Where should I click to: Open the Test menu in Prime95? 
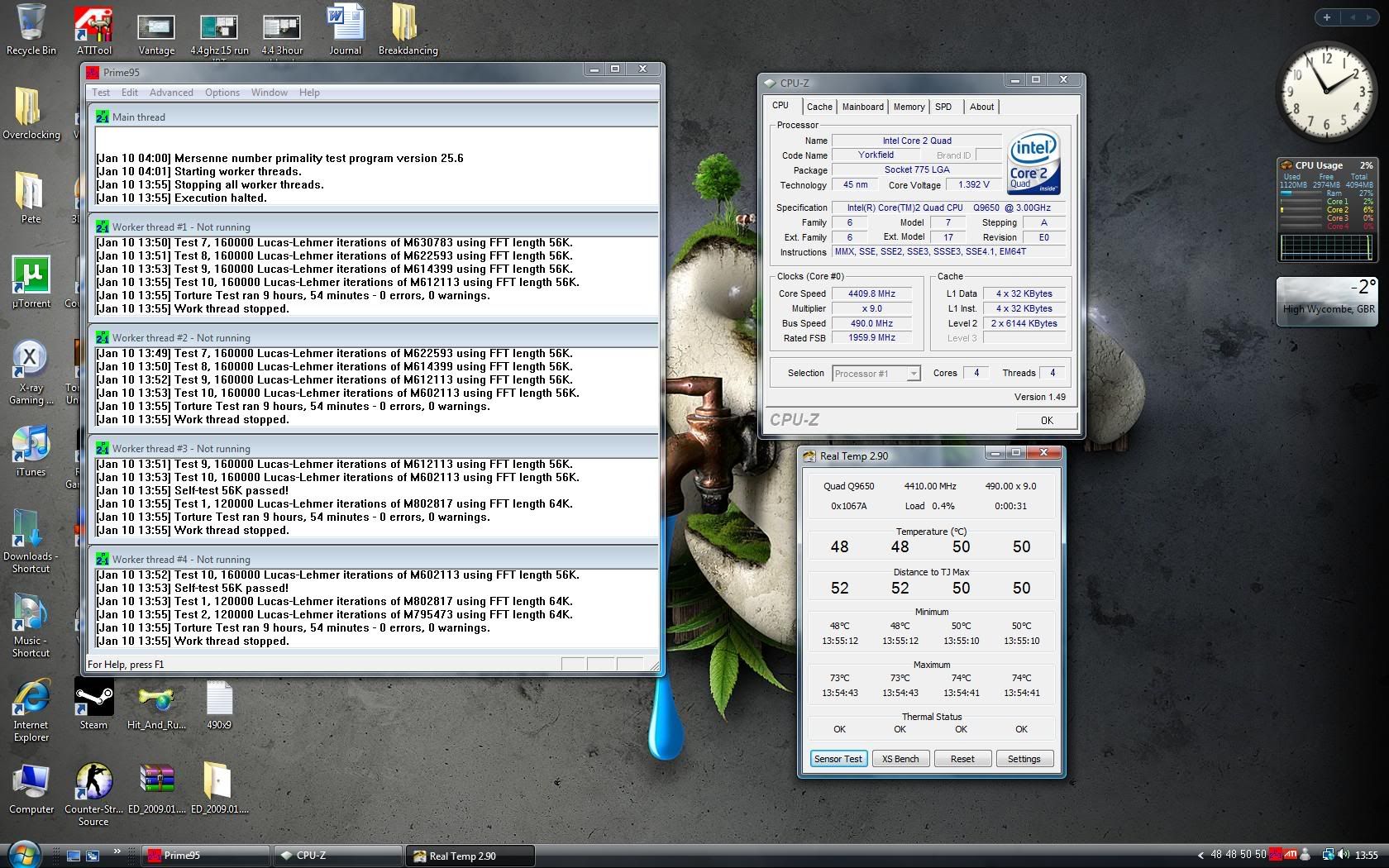pos(101,93)
